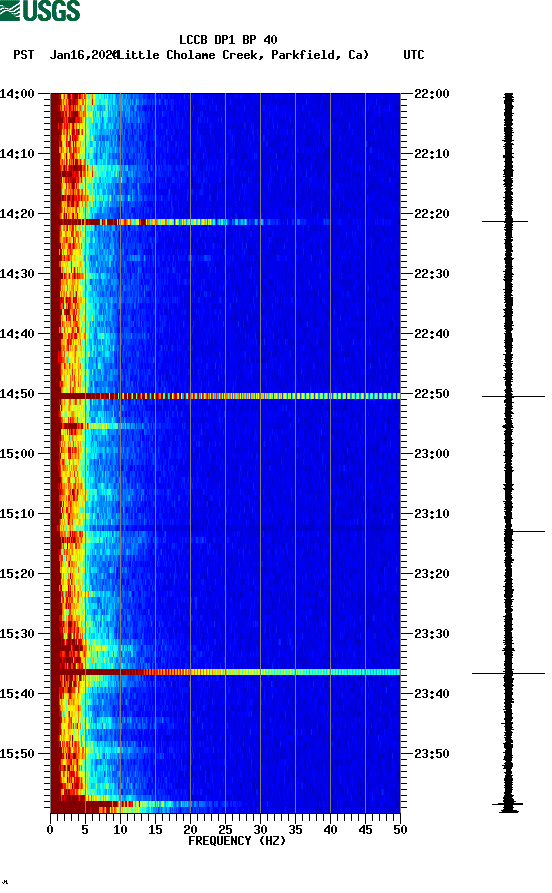Click the 'PST' timezone label
The image size is (552, 893).
point(23,55)
